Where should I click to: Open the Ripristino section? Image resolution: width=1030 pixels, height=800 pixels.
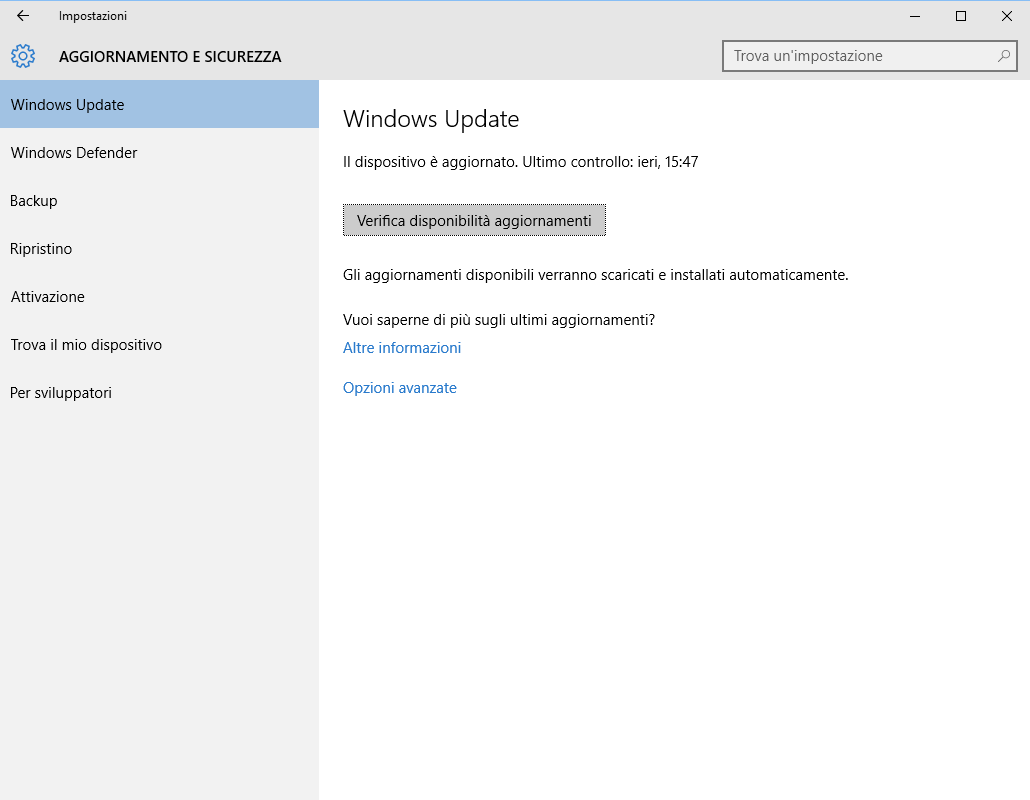point(160,248)
